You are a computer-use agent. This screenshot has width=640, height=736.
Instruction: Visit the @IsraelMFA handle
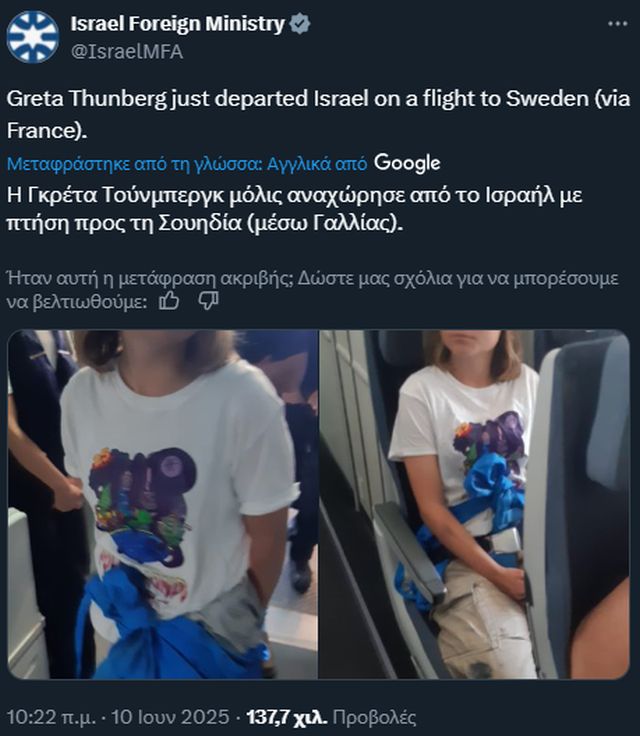click(x=127, y=52)
